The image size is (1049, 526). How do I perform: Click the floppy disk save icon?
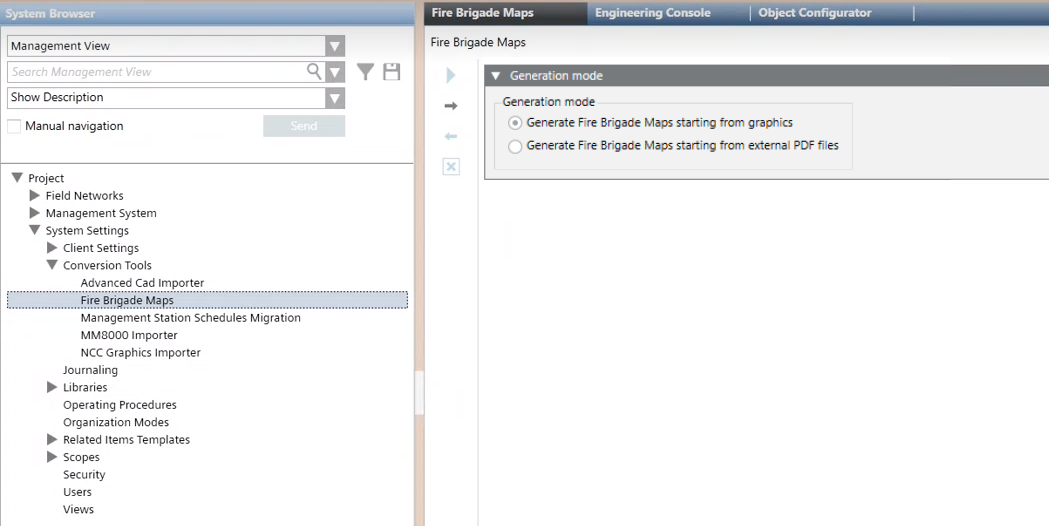point(391,72)
